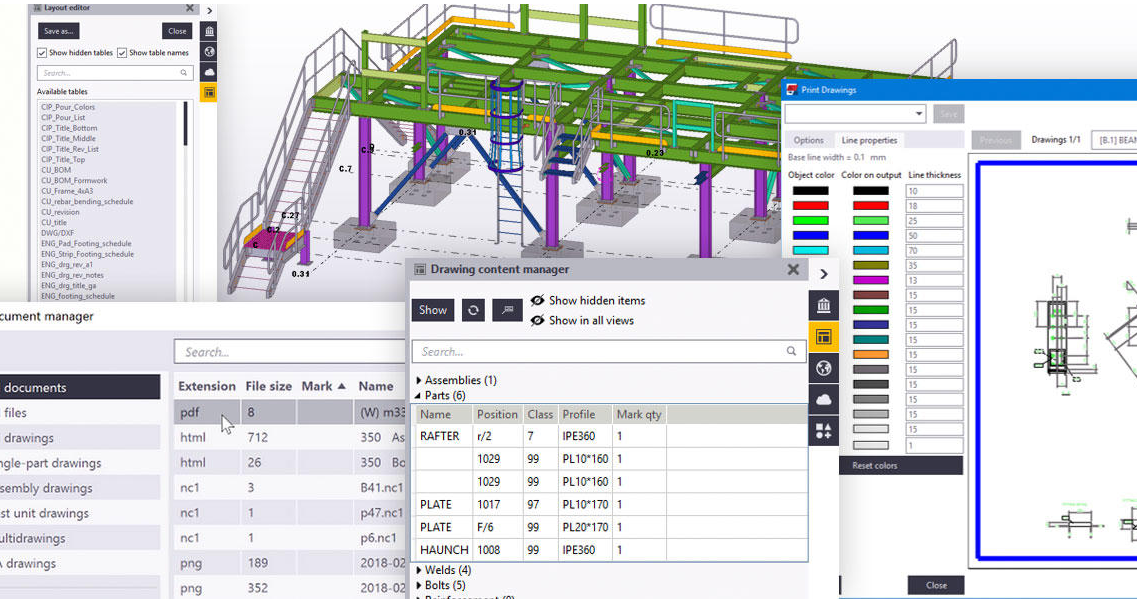Click magenta Color on output swatch
The image size is (1137, 611).
click(870, 280)
